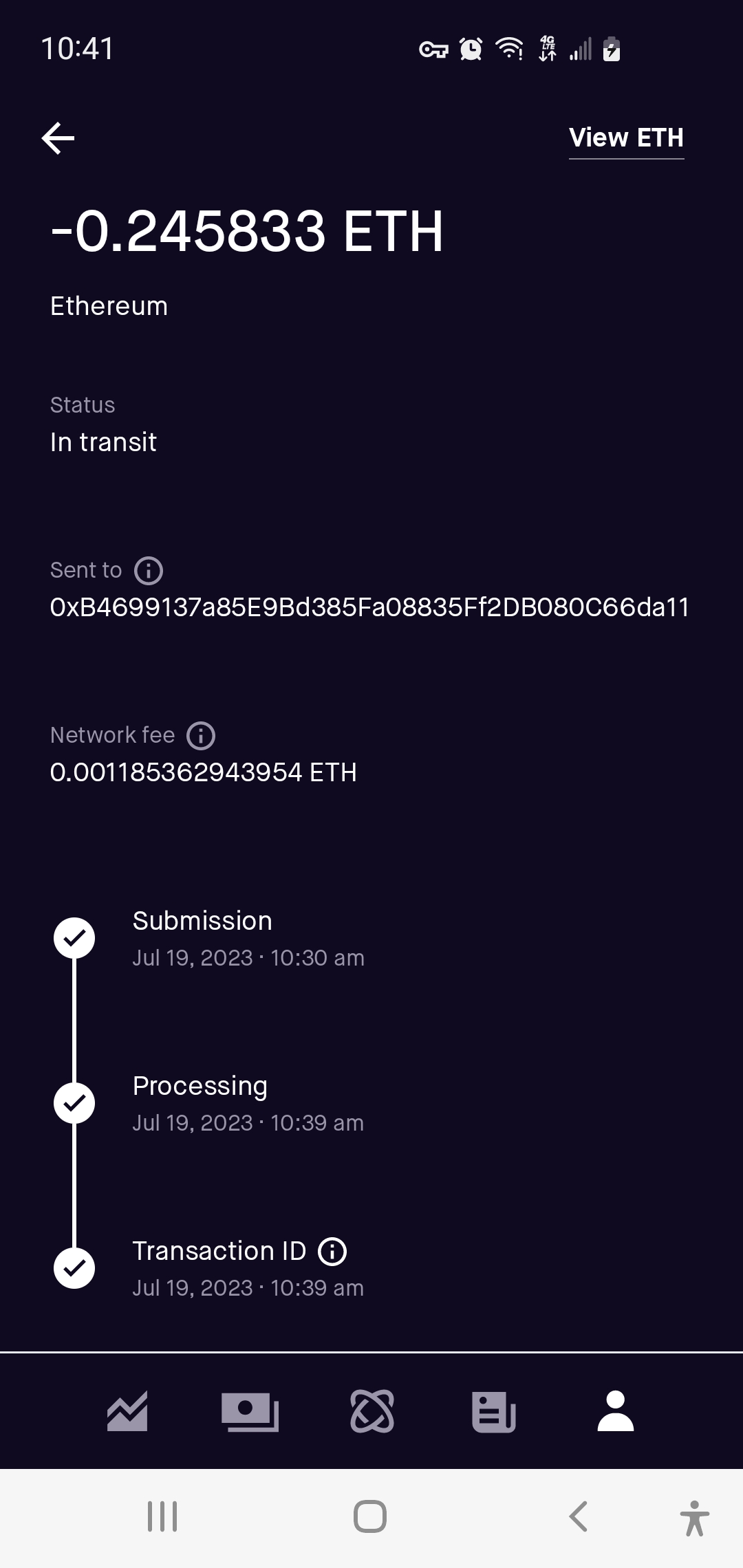The width and height of the screenshot is (743, 1568).
Task: Open the View ETH link
Action: tap(626, 138)
